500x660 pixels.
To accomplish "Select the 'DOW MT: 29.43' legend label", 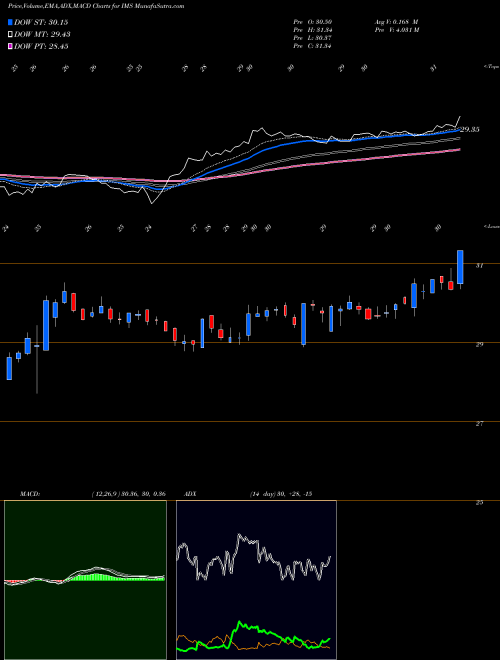I will point(42,35).
